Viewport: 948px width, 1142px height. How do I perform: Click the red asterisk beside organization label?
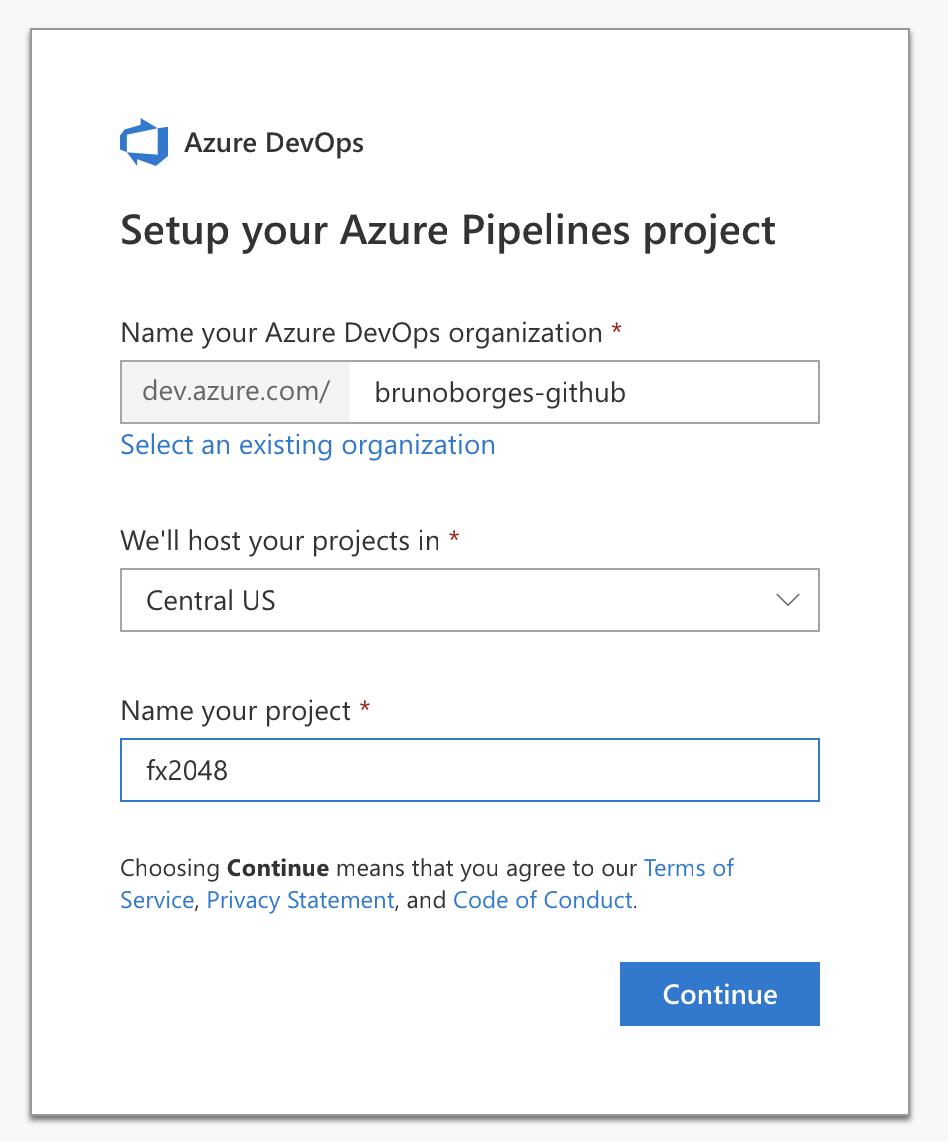616,330
